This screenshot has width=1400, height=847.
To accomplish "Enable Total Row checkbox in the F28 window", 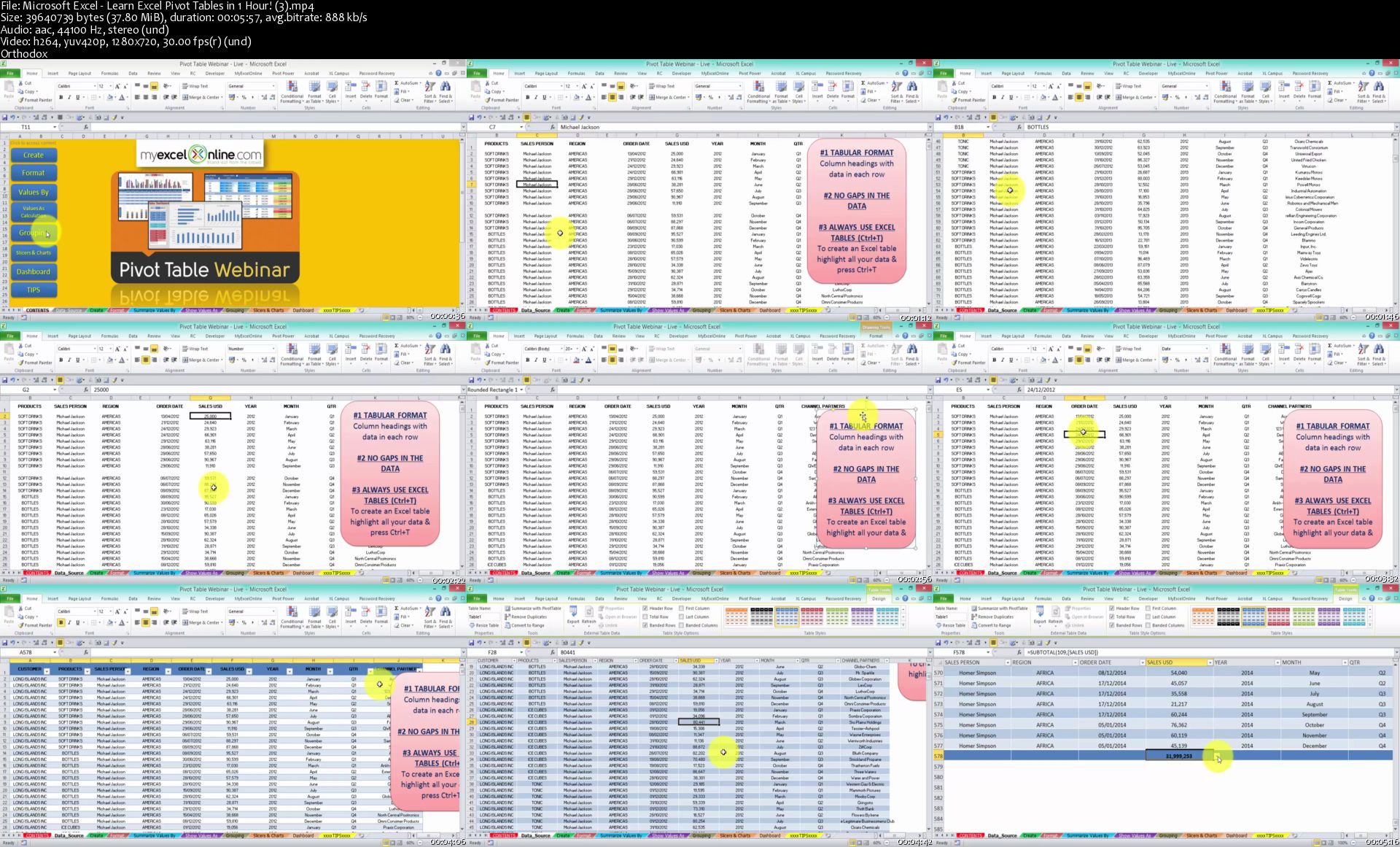I will pyautogui.click(x=645, y=616).
